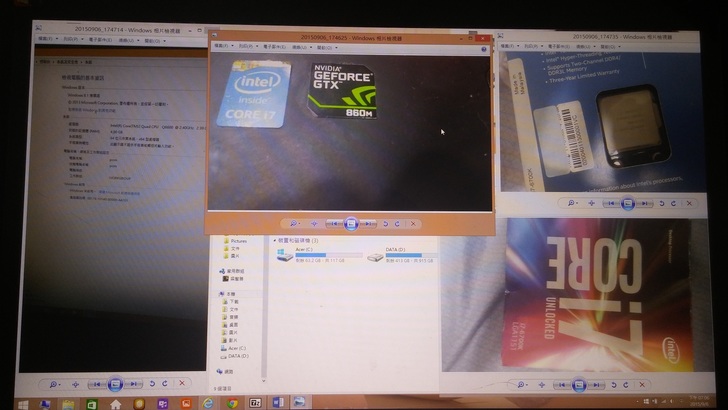Open the 7-Zip taskbar icon
This screenshot has width=728, height=410.
click(255, 403)
